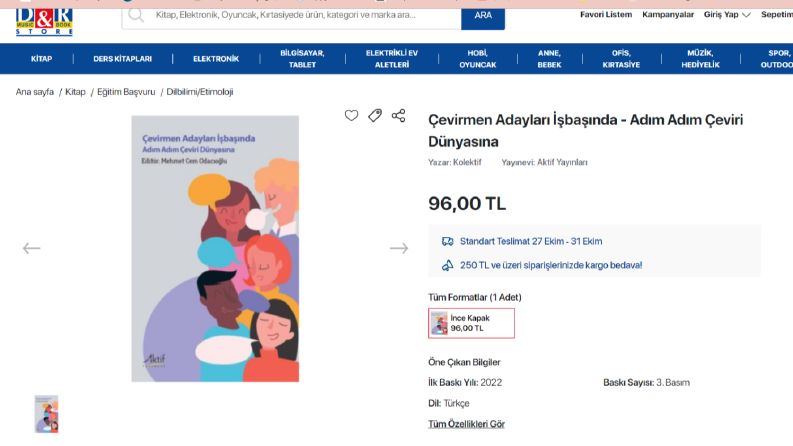Click the search magnifier icon

[136, 15]
